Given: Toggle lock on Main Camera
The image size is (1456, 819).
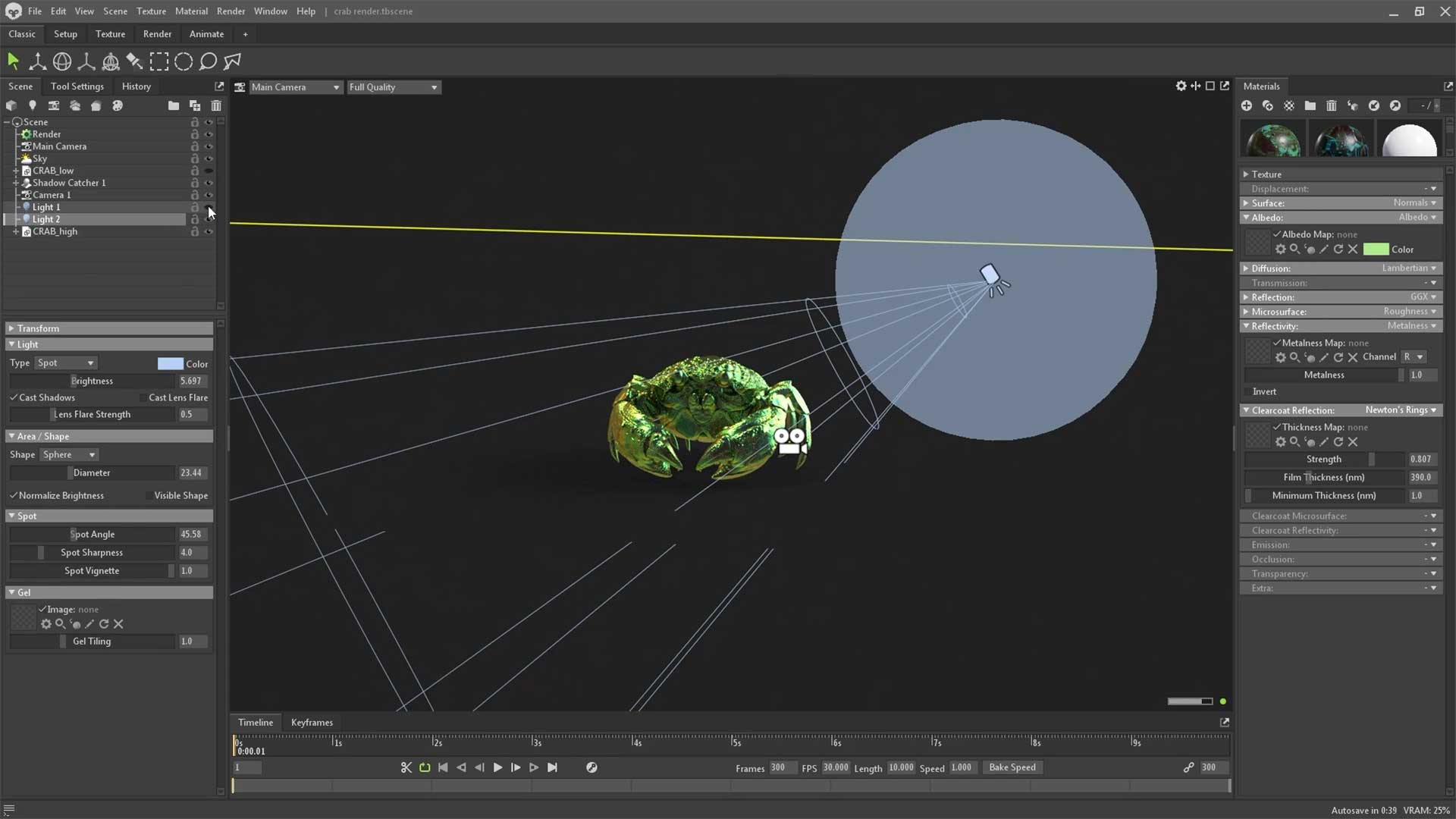Looking at the screenshot, I should (195, 146).
